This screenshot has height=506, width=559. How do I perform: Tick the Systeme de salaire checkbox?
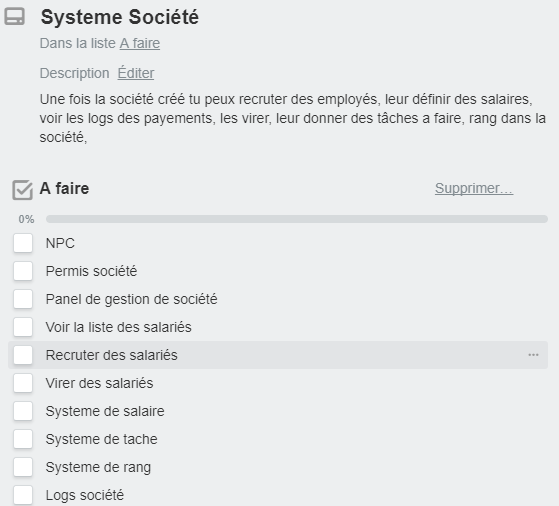tap(23, 411)
